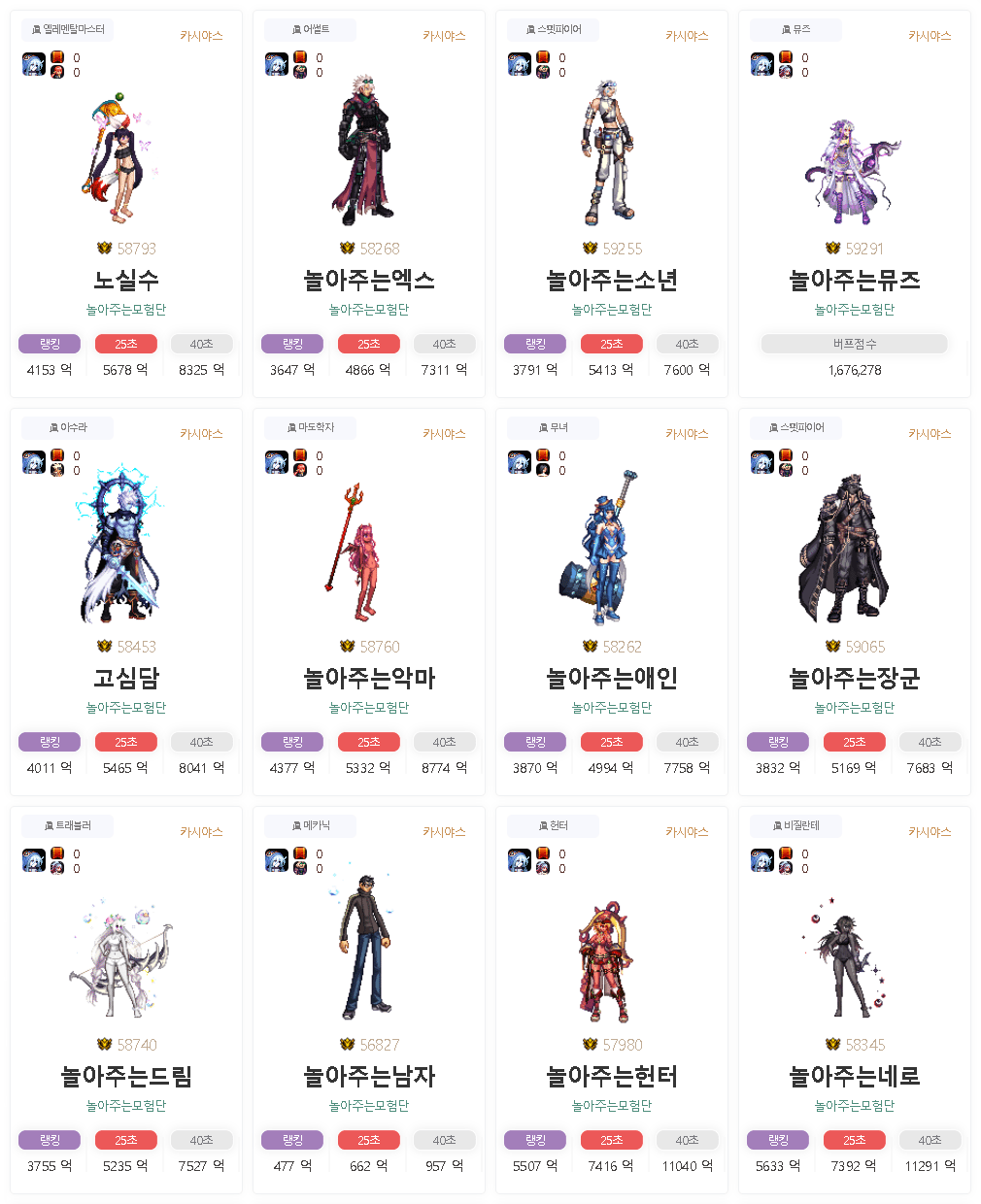Click the red book icon on 놀아주는드림 card
Image resolution: width=981 pixels, height=1204 pixels.
click(57, 853)
